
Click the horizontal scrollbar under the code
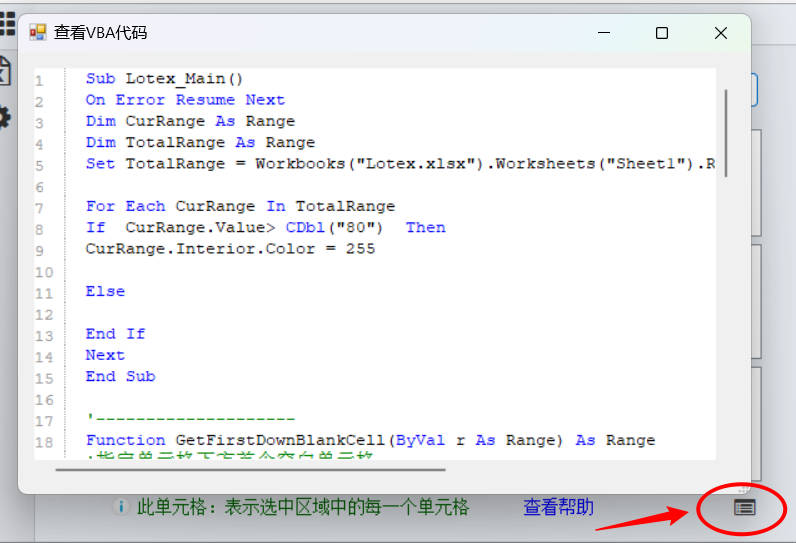click(x=250, y=467)
